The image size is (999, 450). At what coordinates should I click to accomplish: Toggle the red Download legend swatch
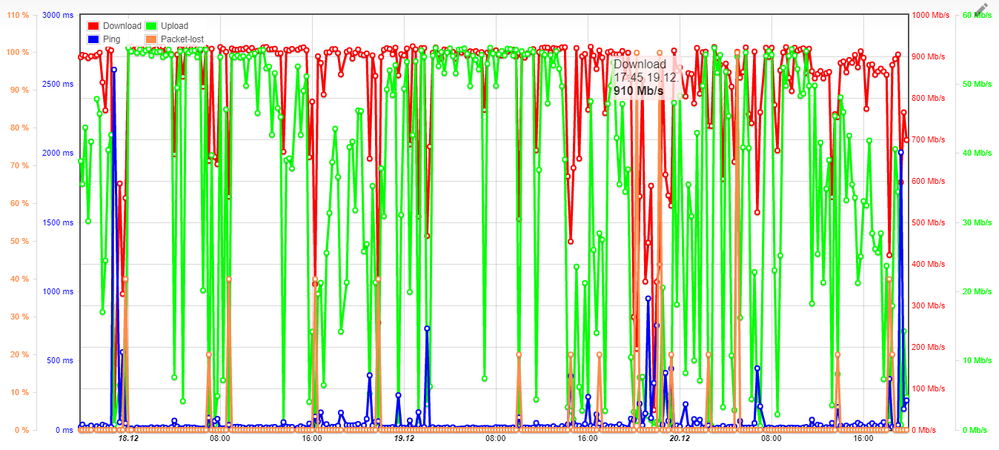click(x=94, y=26)
